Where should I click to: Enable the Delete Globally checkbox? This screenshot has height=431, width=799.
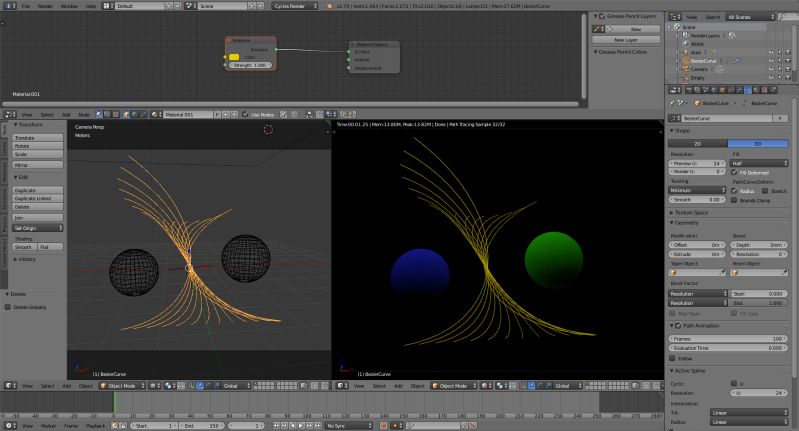8,307
